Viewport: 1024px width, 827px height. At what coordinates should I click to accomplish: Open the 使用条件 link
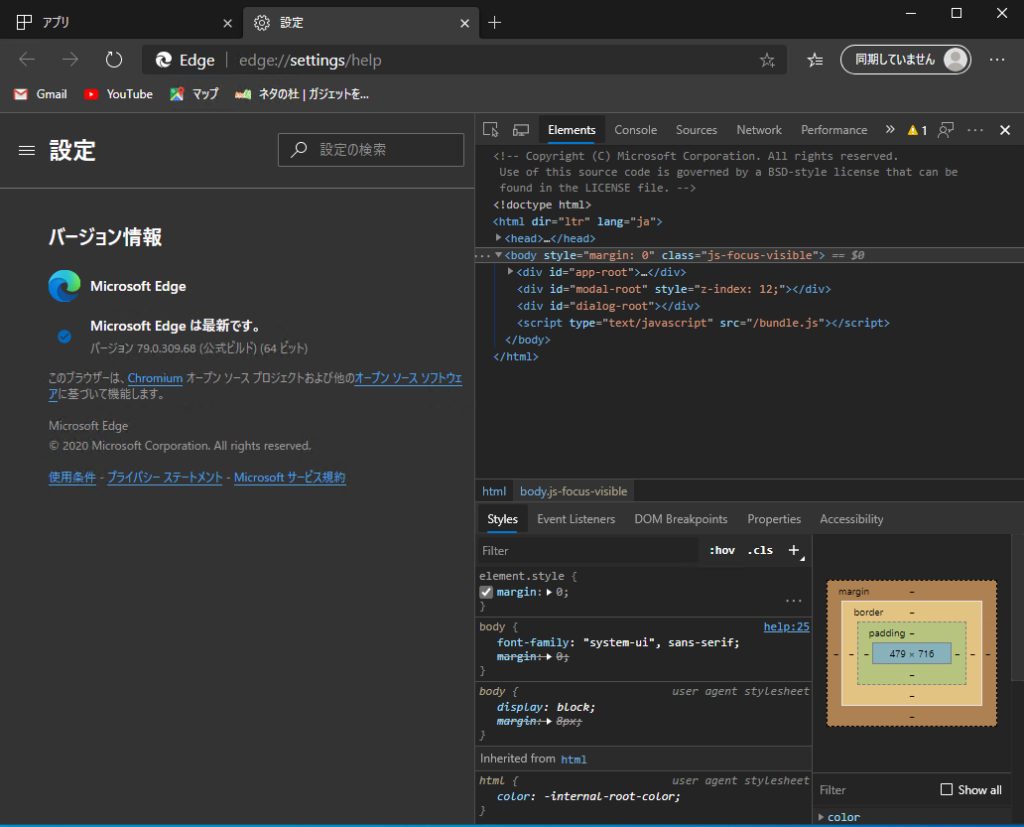point(72,477)
